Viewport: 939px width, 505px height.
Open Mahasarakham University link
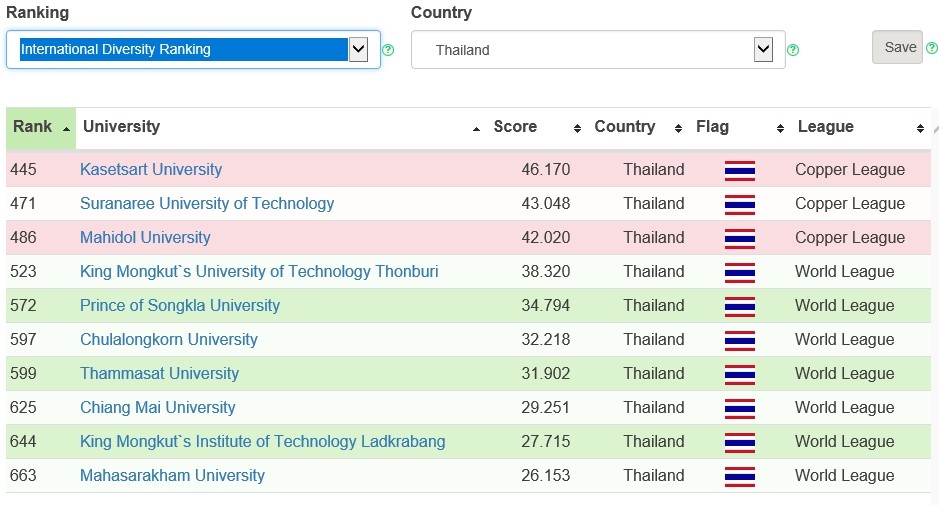click(172, 476)
